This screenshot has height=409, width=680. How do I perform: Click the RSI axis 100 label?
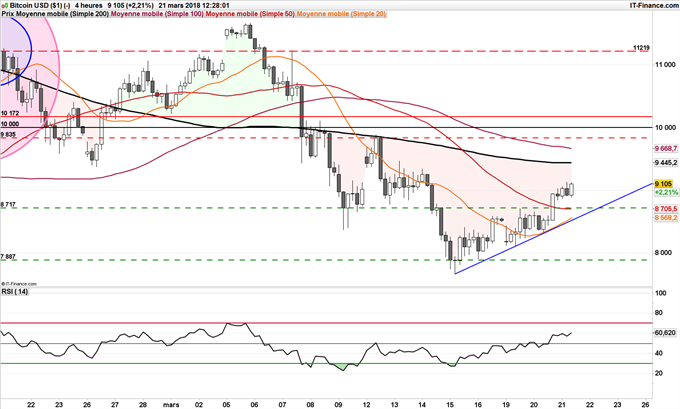coord(660,293)
